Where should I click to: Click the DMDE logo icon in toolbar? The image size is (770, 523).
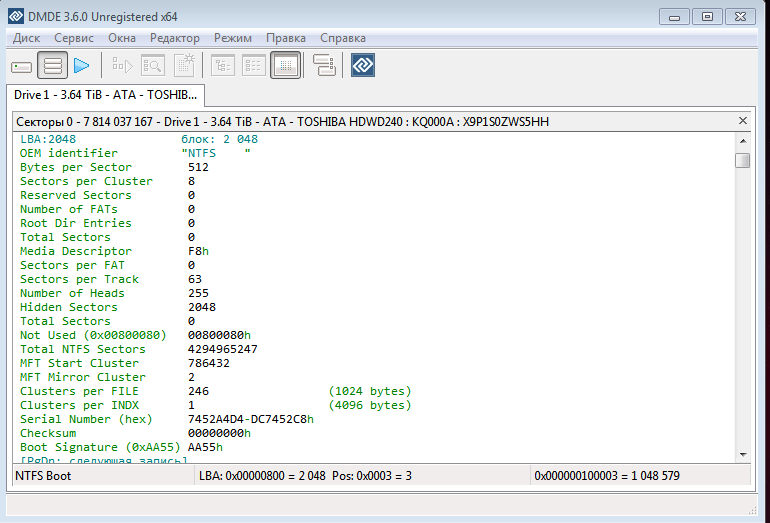click(362, 66)
